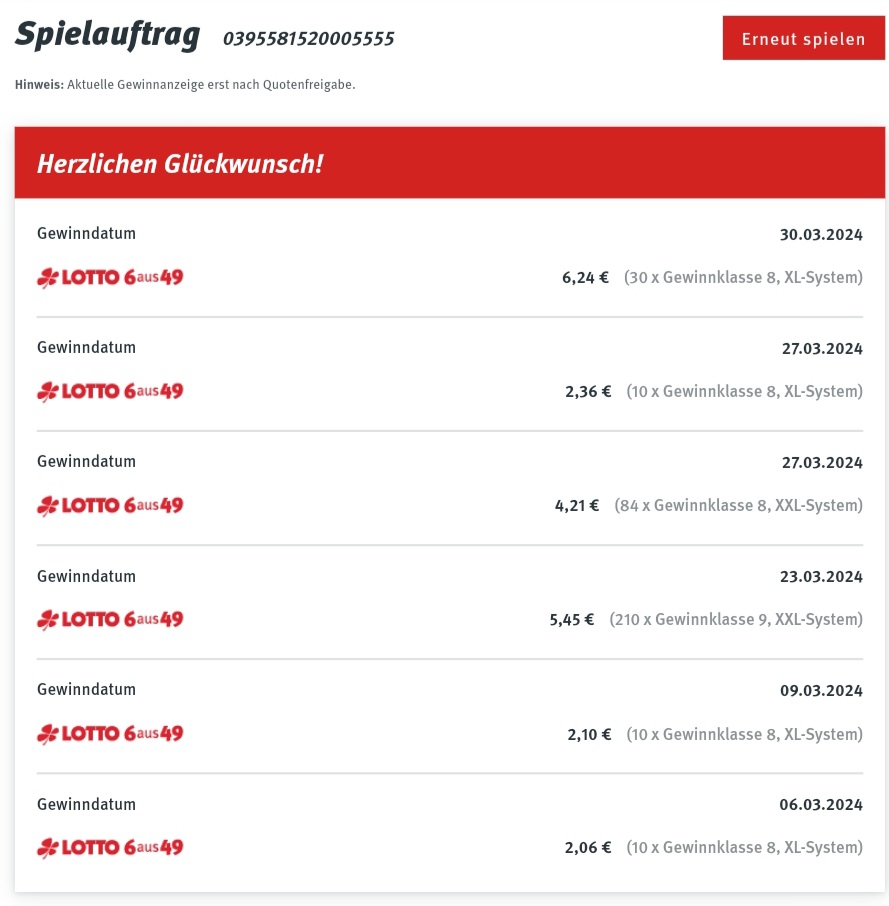Click the LOTTO 6aus49 logo for 06.03.2024

(110, 848)
